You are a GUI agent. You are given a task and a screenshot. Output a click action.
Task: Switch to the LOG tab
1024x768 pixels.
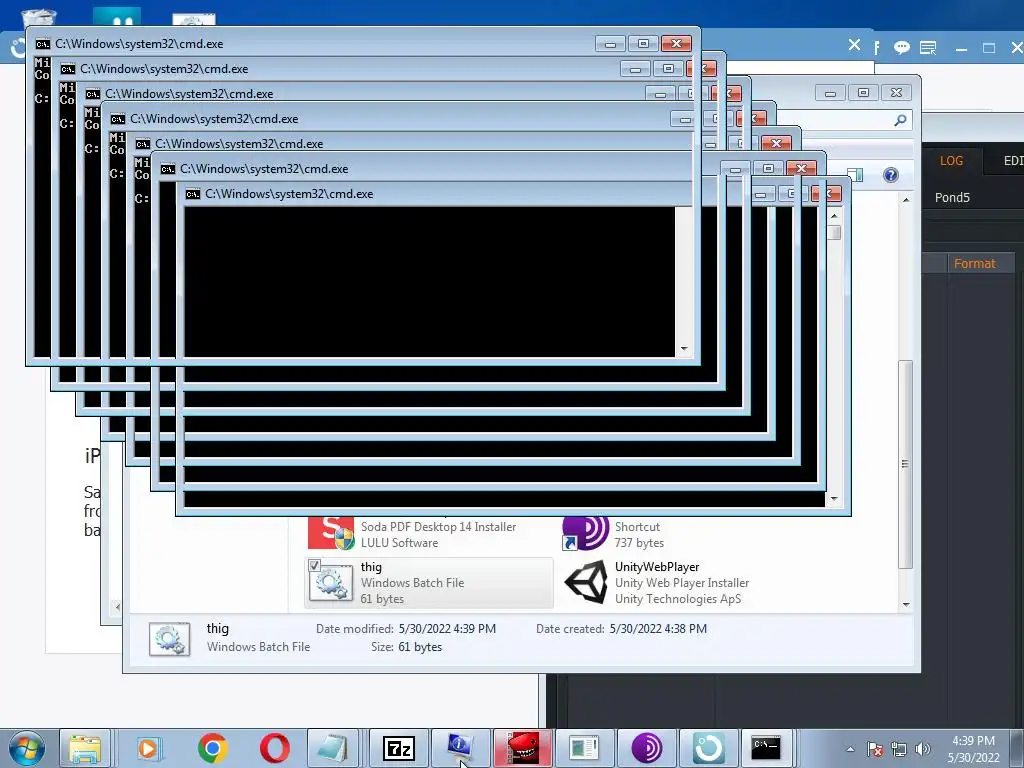pos(951,161)
